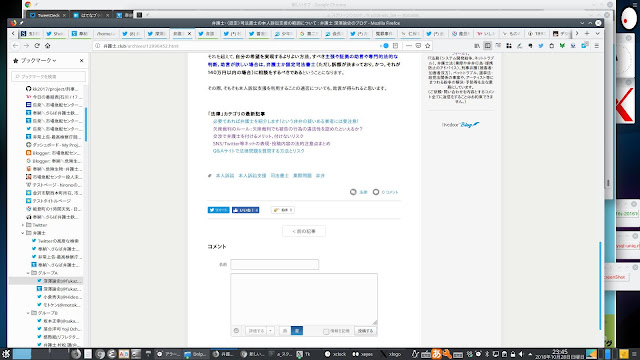
Task: Show hidden system tray icons arrow
Action: tap(530, 354)
